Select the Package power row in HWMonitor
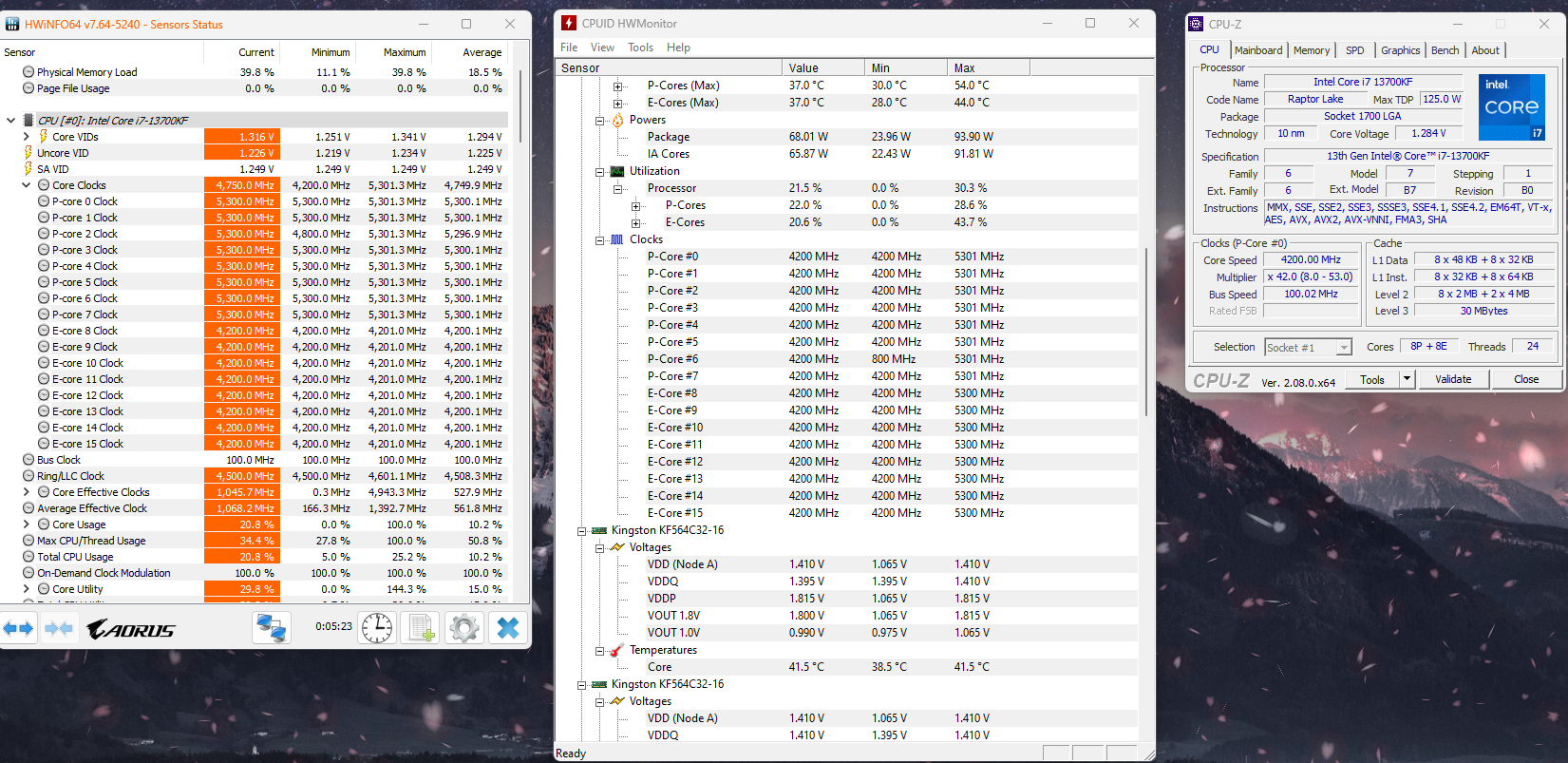The image size is (1568, 763). pos(848,137)
